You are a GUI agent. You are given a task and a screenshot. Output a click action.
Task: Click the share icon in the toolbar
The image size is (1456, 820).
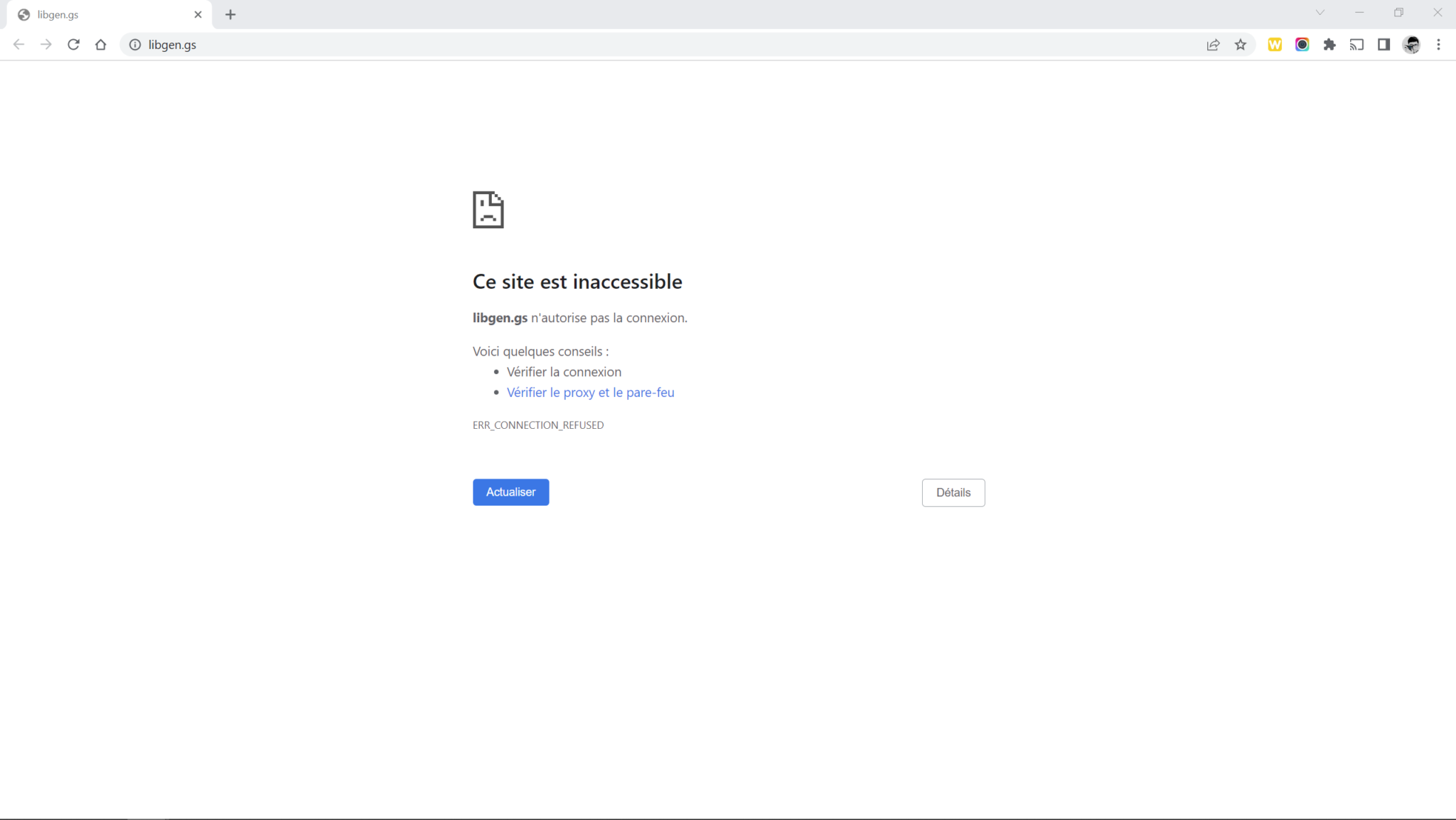(1212, 44)
